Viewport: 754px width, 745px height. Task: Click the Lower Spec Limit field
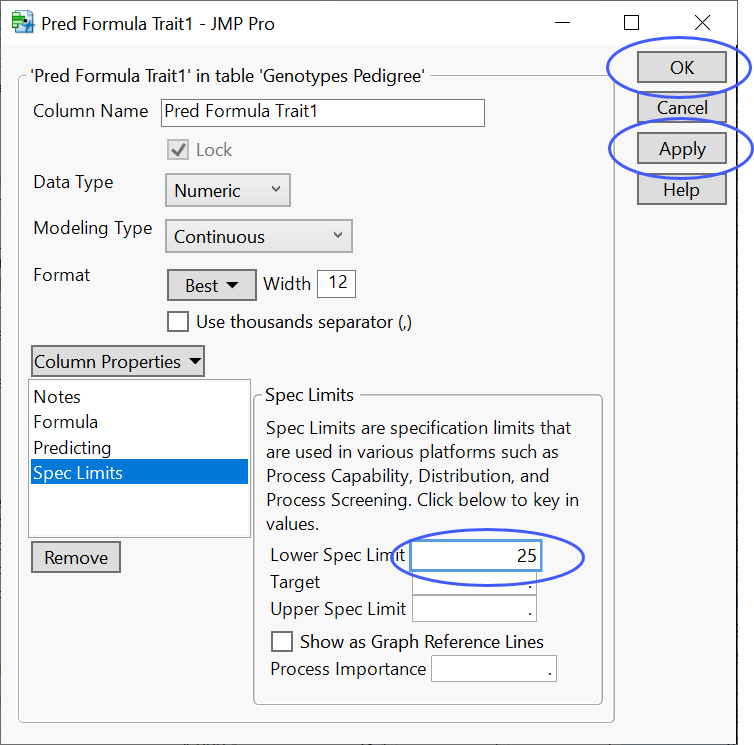[x=475, y=556]
